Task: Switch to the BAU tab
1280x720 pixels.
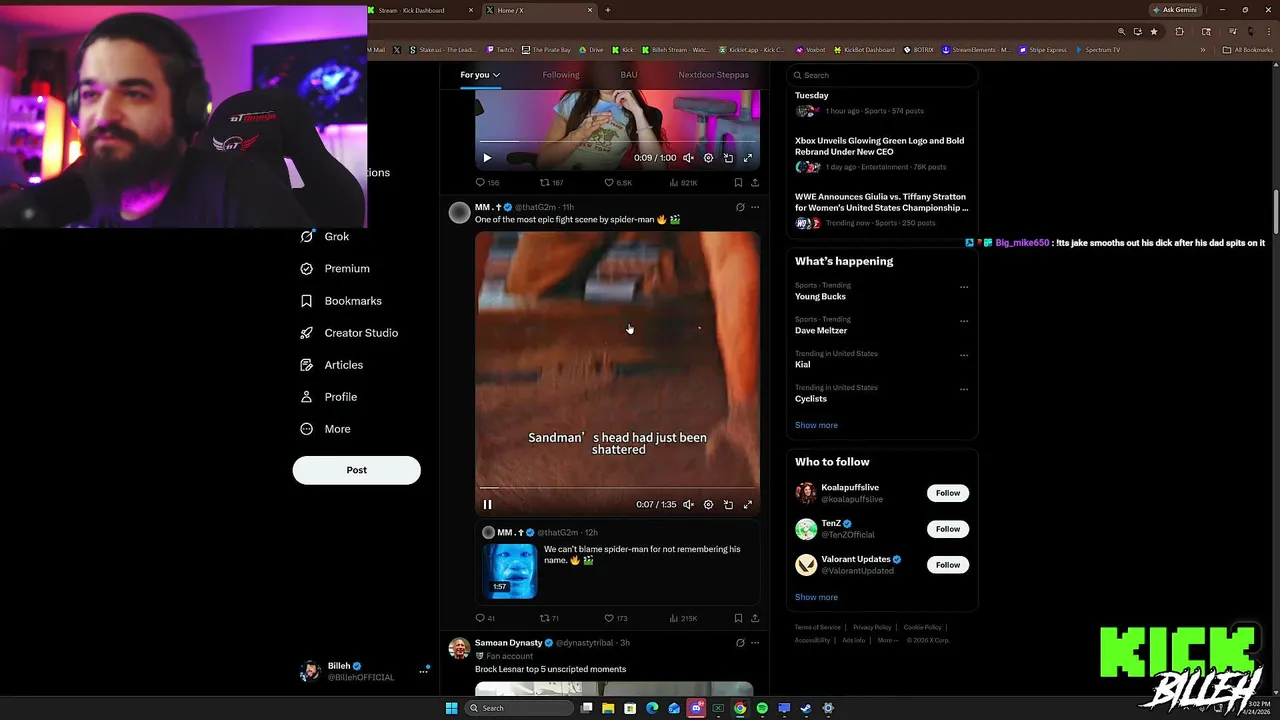Action: (x=629, y=75)
